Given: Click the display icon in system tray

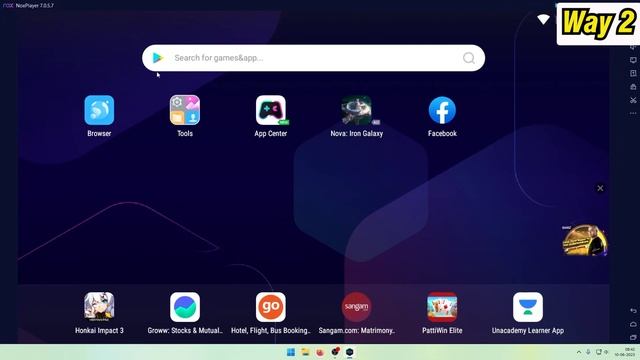Looking at the screenshot, I should pyautogui.click(x=599, y=352).
